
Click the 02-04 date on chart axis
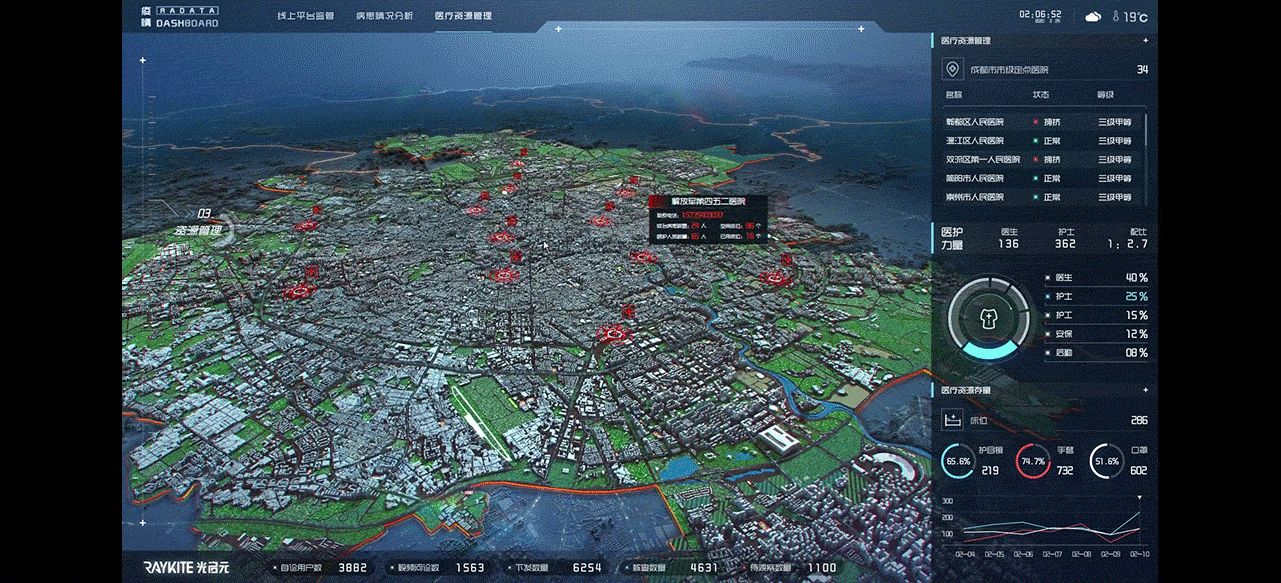coord(965,554)
